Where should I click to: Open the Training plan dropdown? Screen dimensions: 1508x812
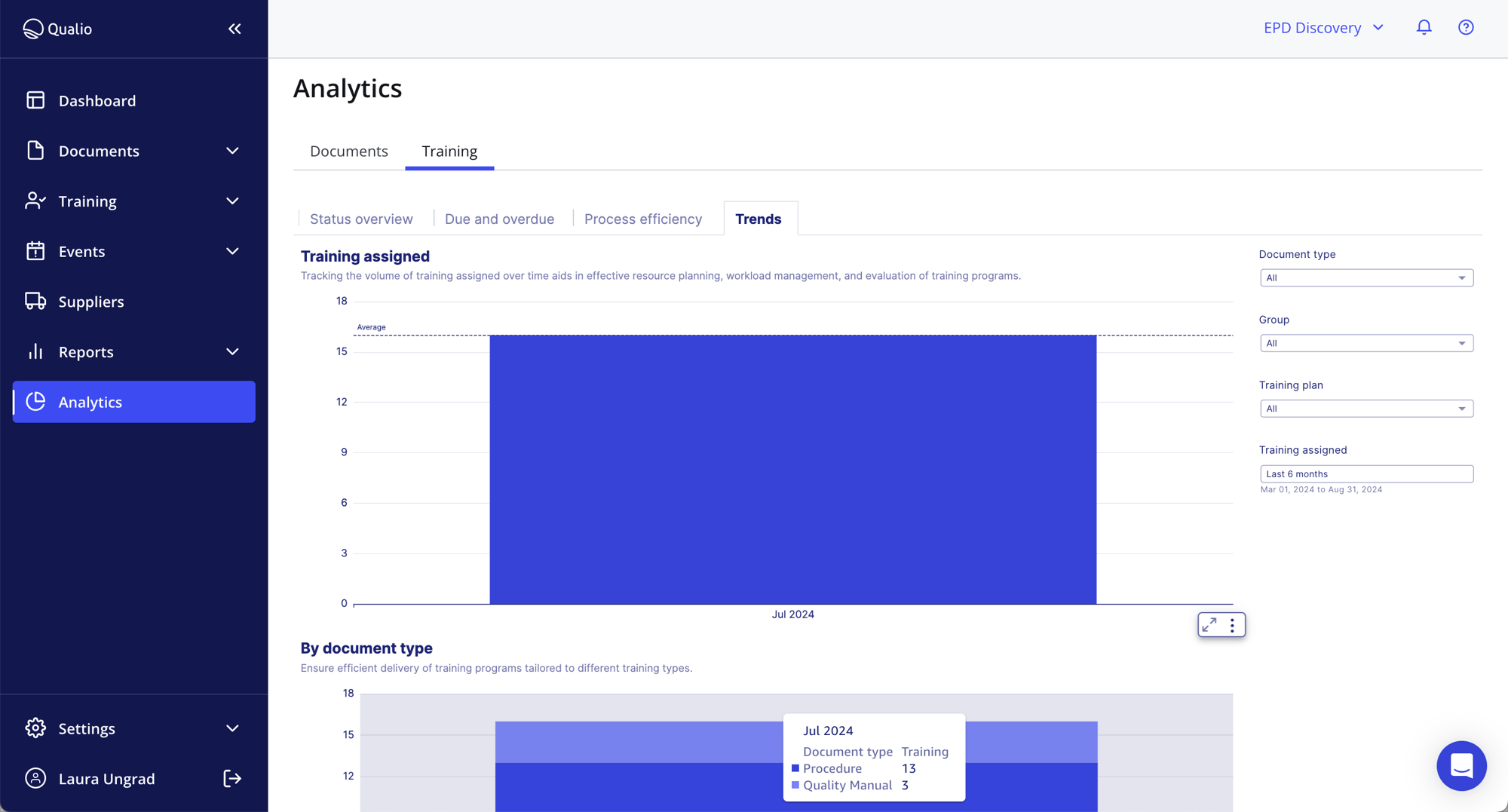1365,408
